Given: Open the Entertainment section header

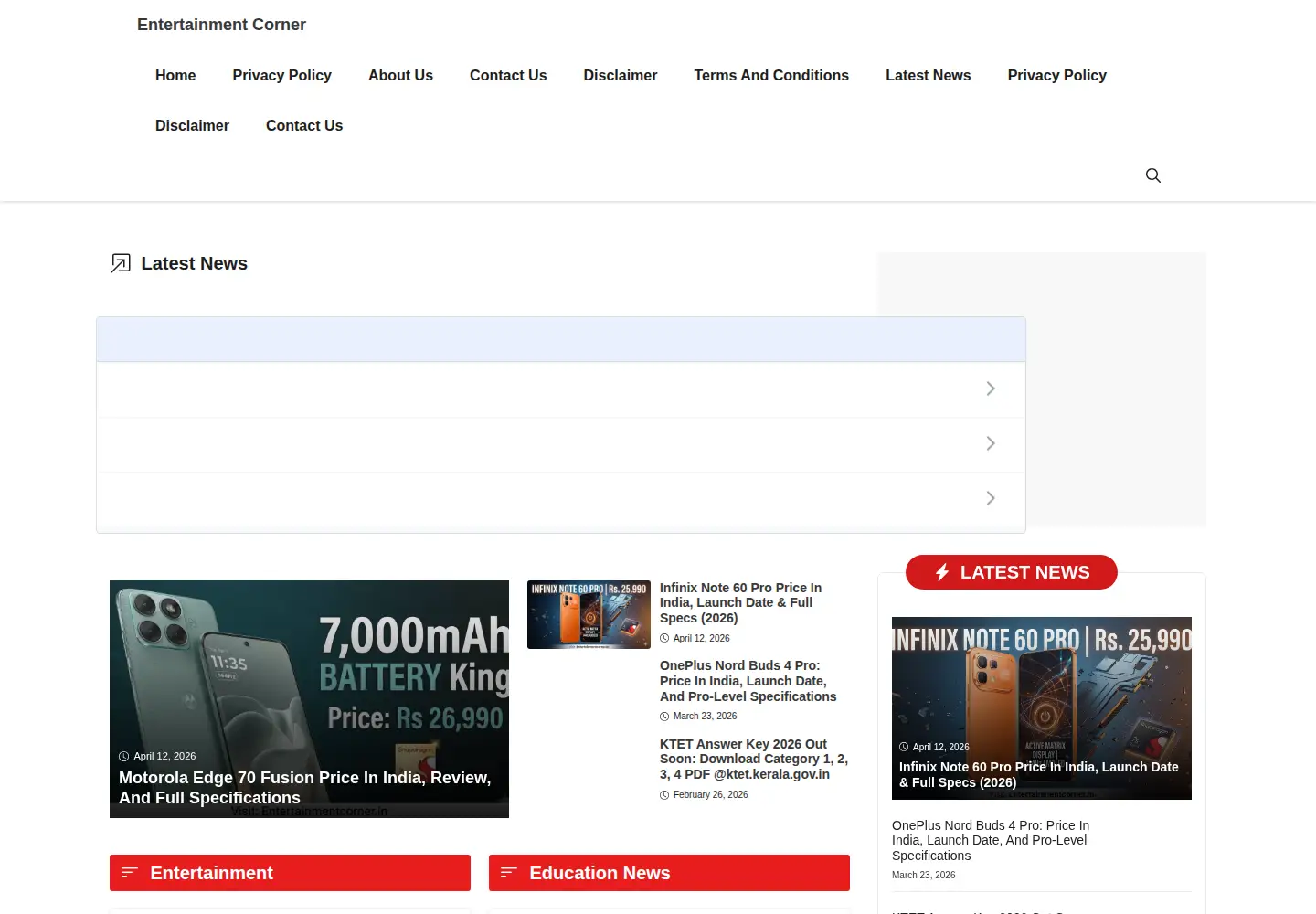Looking at the screenshot, I should [x=290, y=873].
